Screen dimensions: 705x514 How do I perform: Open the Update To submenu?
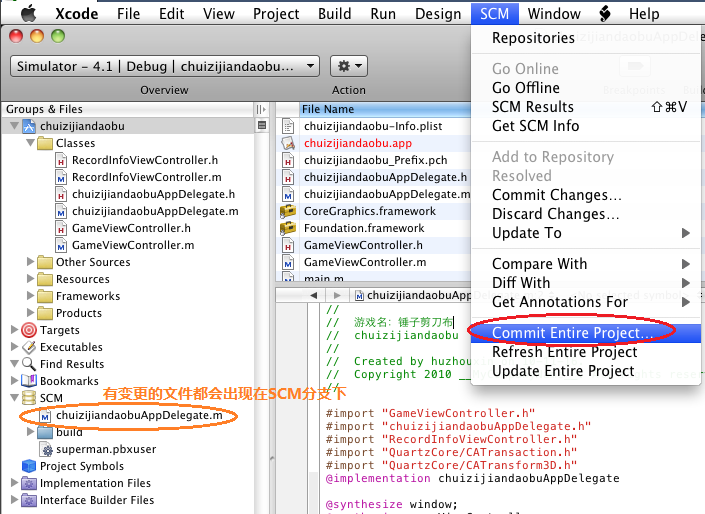click(585, 233)
